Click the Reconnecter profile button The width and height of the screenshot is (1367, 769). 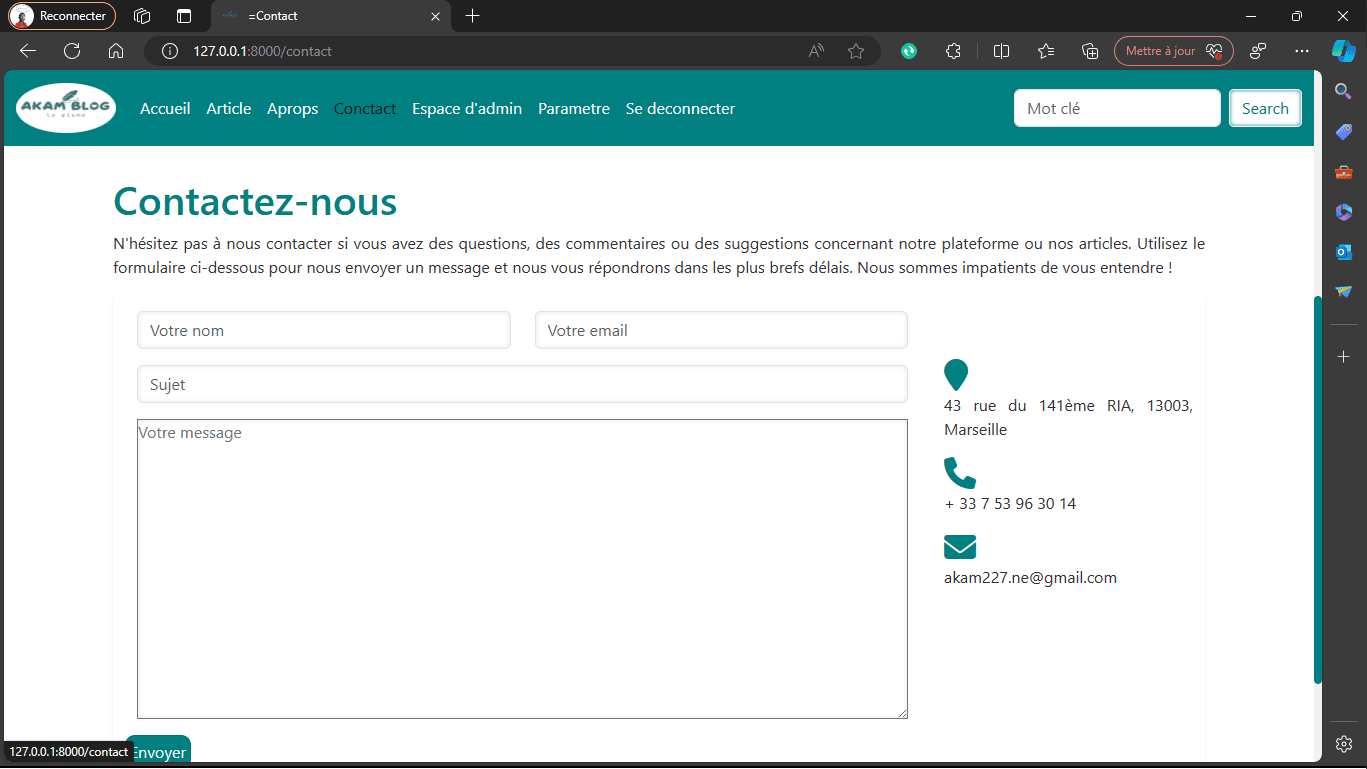[62, 16]
